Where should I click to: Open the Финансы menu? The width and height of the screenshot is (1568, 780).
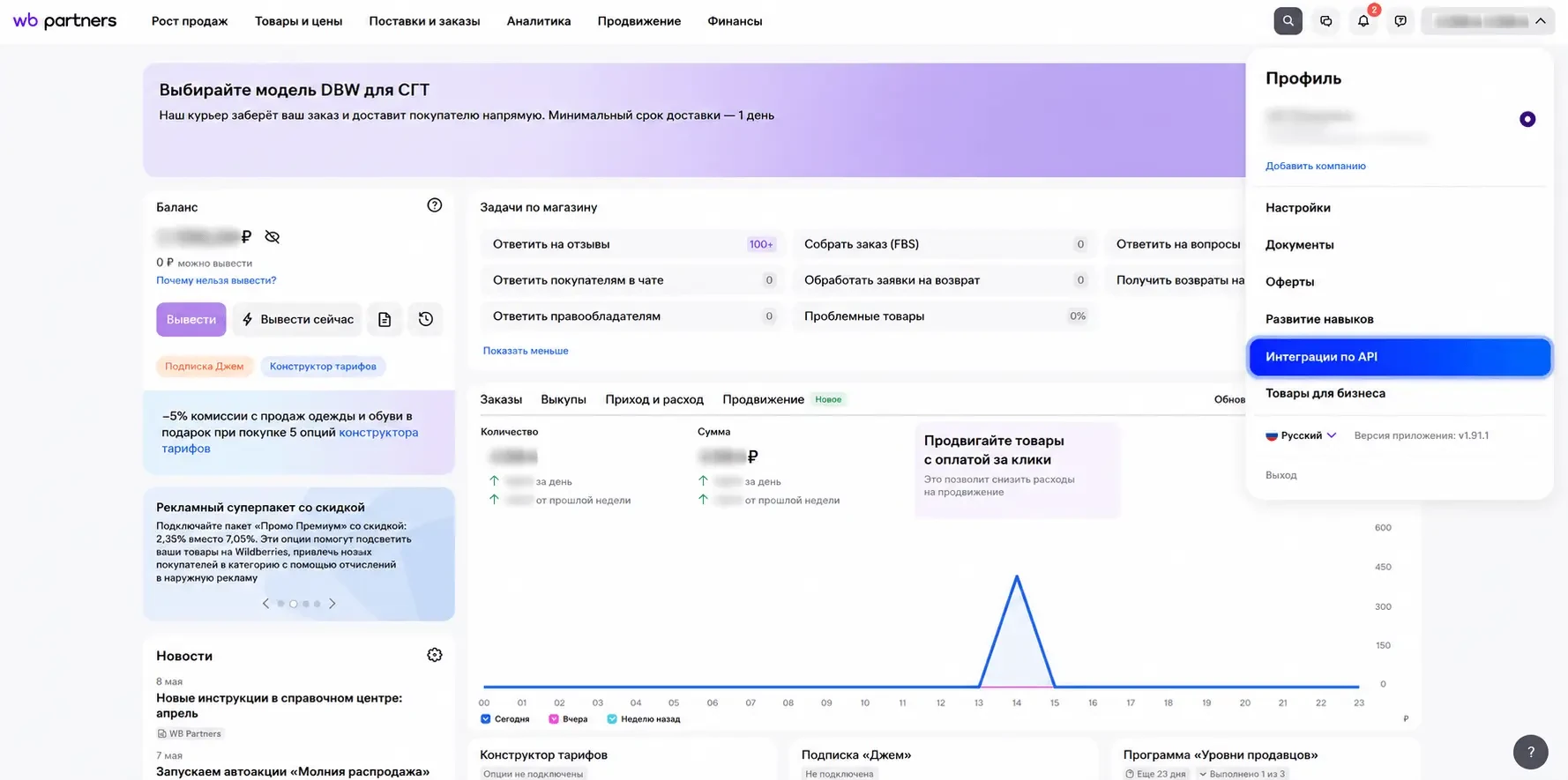pyautogui.click(x=735, y=21)
